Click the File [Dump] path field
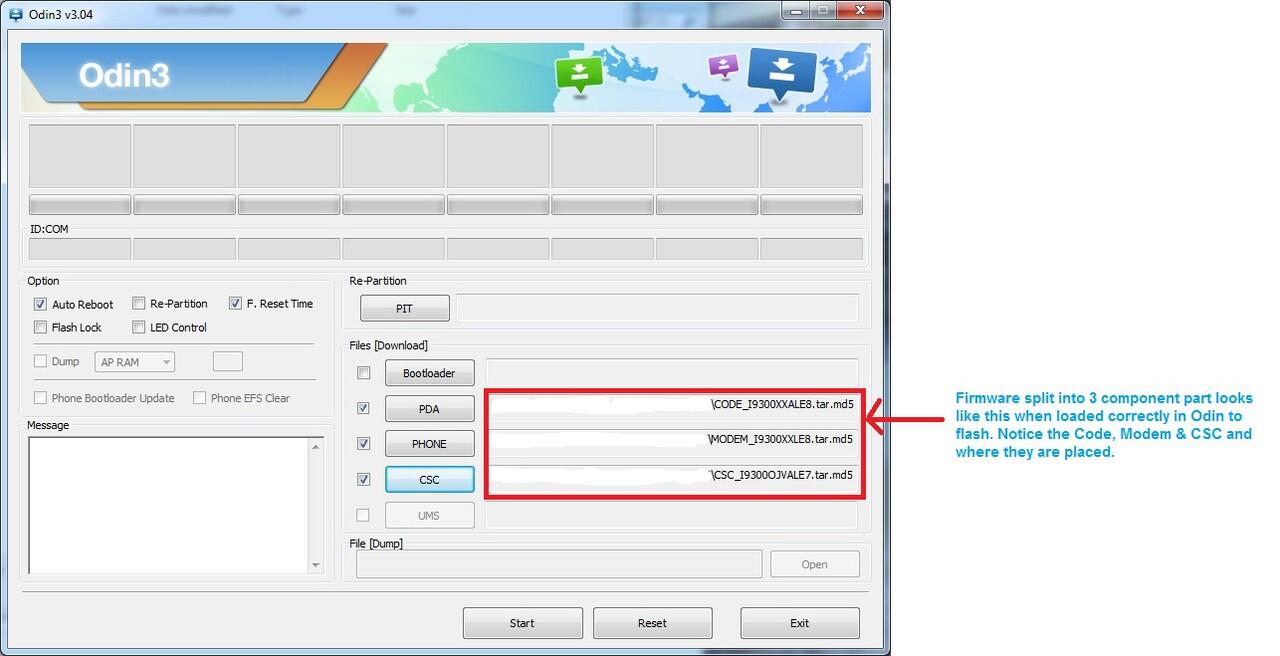 pyautogui.click(x=559, y=564)
